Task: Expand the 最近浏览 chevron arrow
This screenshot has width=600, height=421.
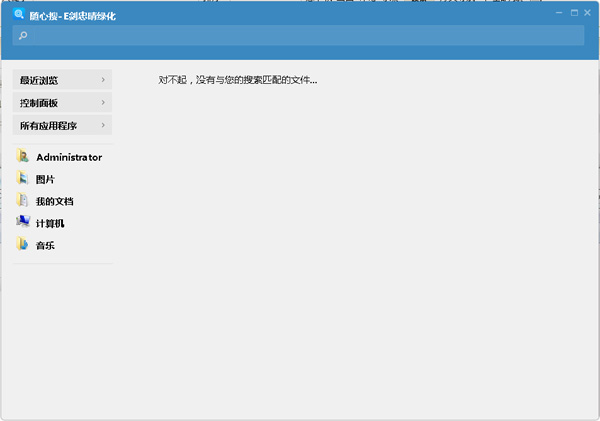Action: click(x=103, y=80)
